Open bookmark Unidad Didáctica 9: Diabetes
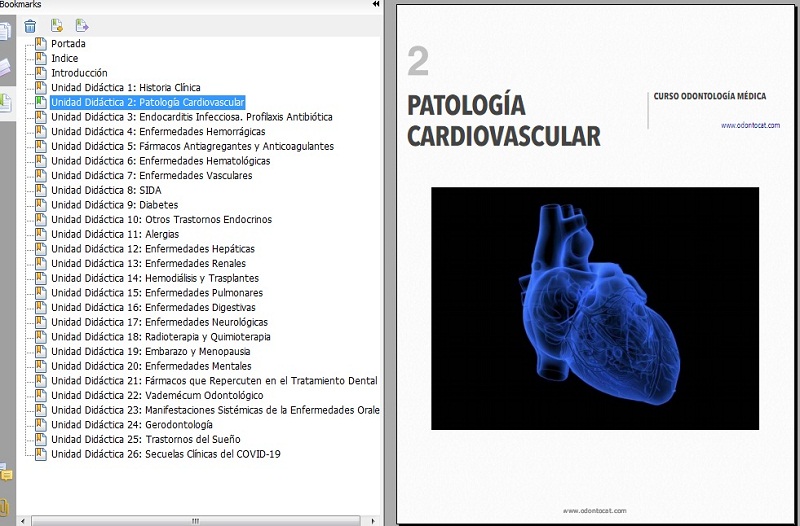This screenshot has width=800, height=526. pyautogui.click(x=114, y=205)
